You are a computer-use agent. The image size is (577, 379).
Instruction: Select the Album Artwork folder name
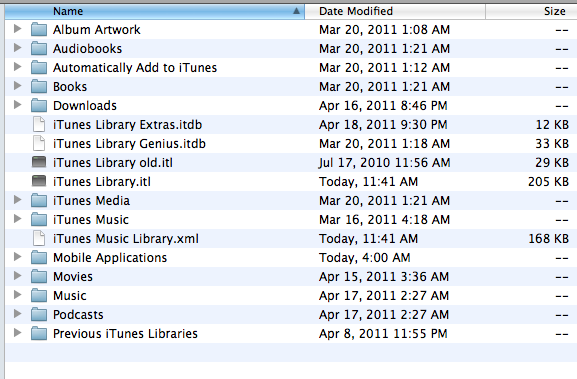(97, 29)
